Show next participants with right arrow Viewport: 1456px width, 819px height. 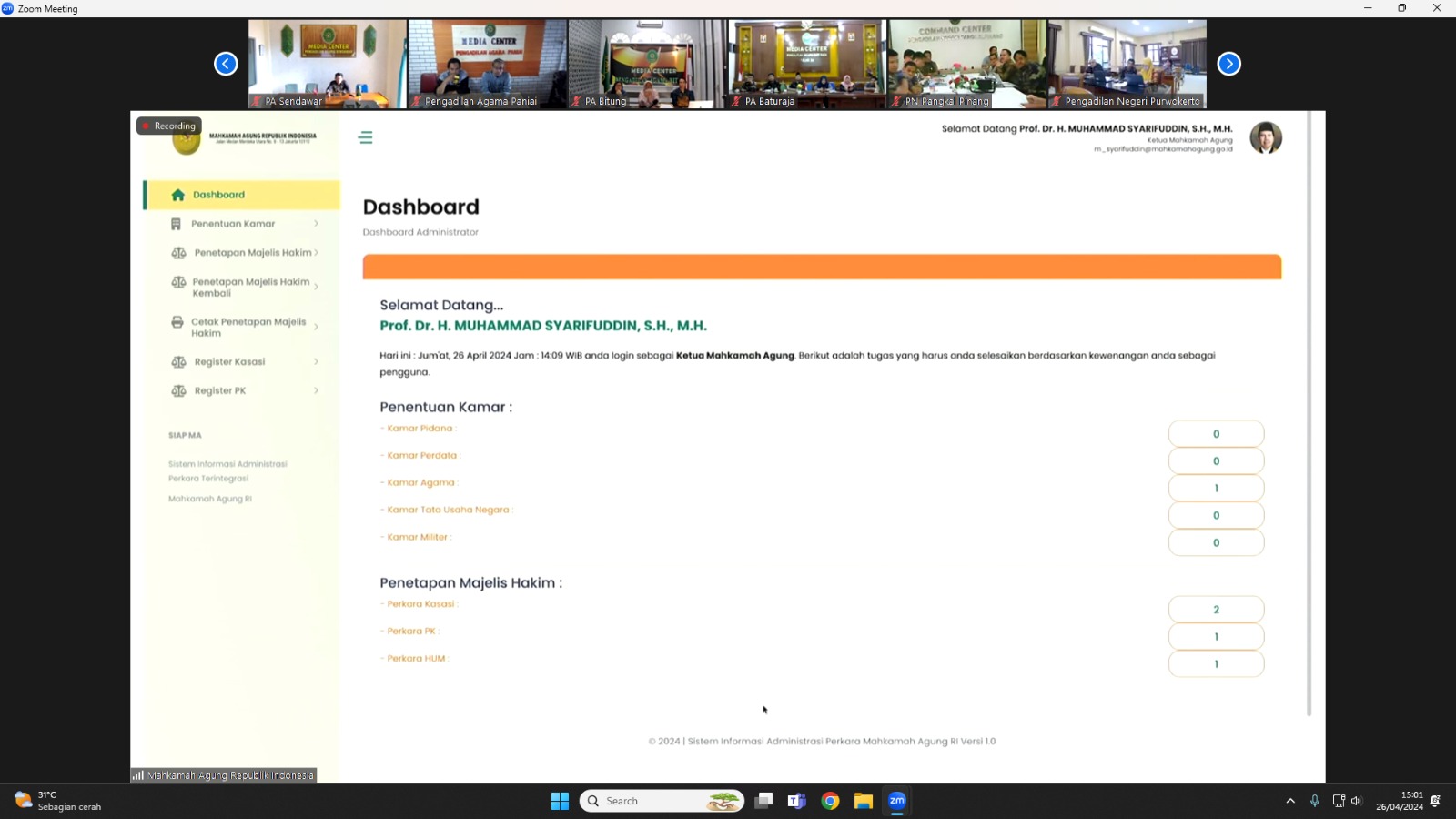tap(1228, 64)
